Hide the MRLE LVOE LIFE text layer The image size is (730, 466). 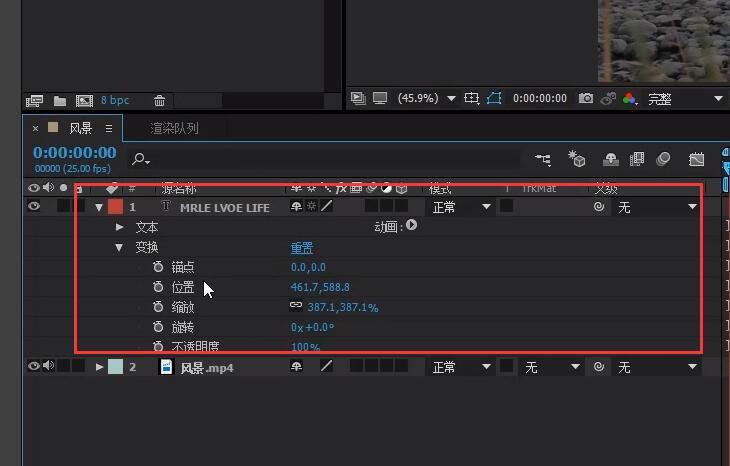pos(34,206)
